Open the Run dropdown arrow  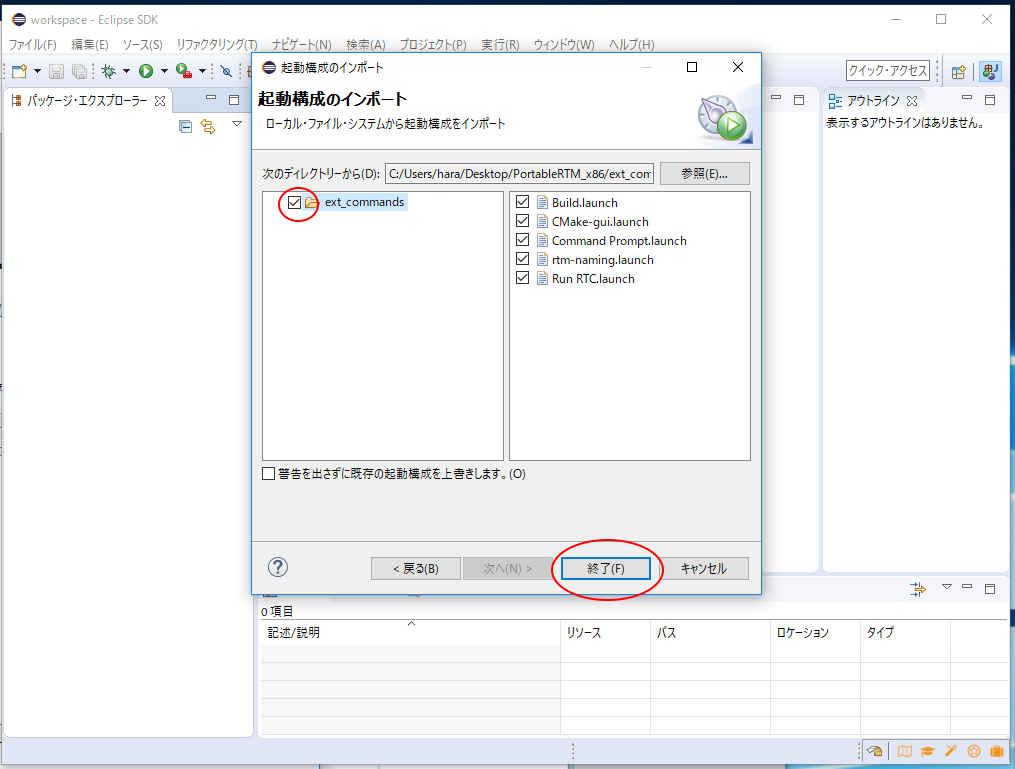point(164,71)
